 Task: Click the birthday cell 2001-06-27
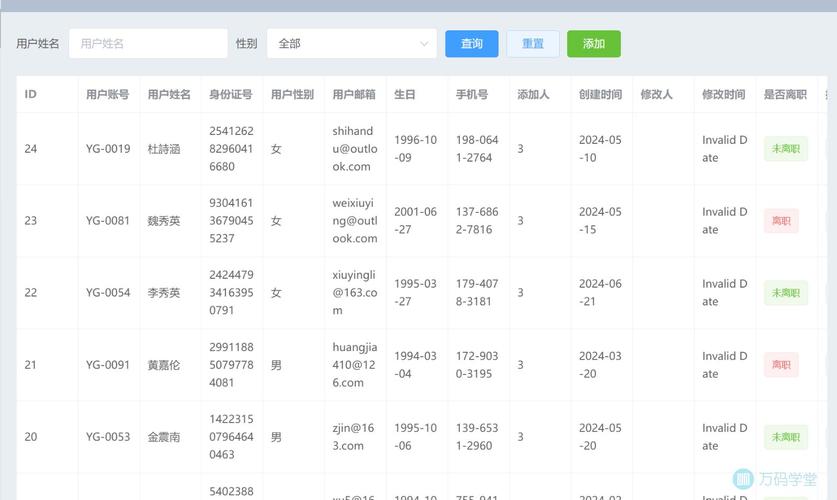coord(415,221)
